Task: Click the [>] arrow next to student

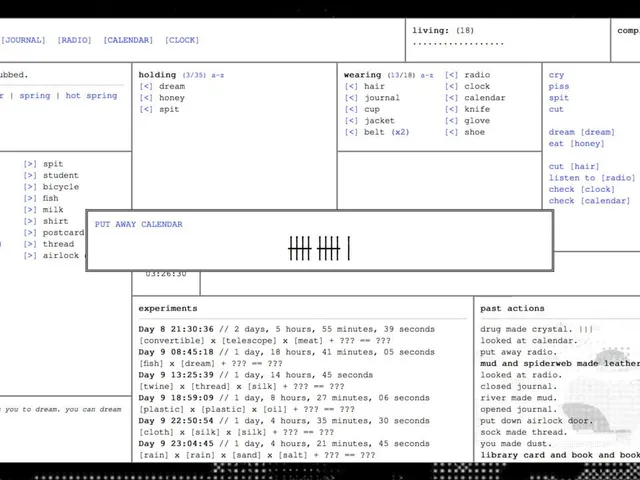Action: tap(30, 176)
